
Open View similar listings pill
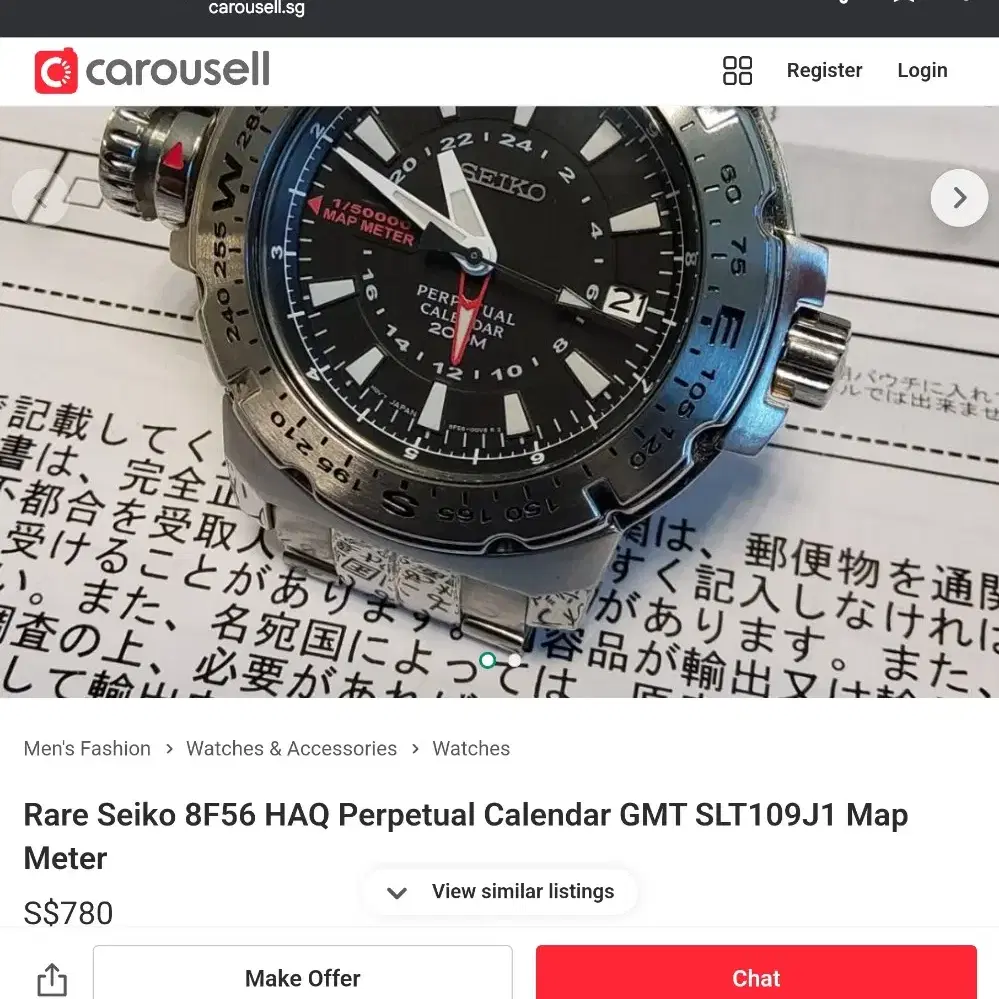(500, 891)
